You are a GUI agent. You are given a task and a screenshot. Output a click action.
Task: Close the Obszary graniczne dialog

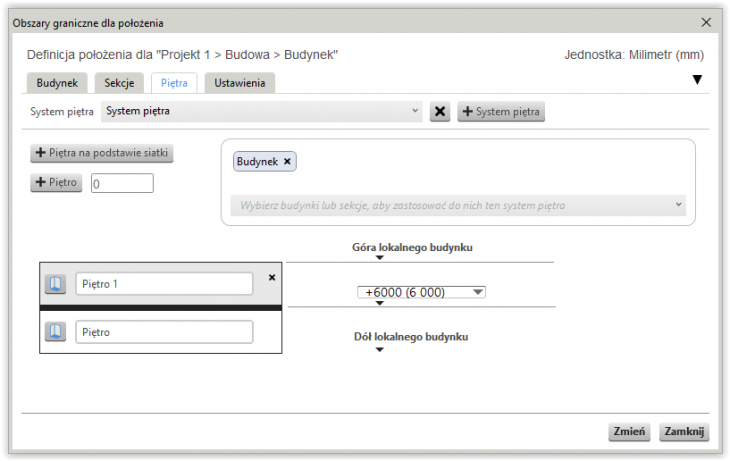tap(706, 22)
